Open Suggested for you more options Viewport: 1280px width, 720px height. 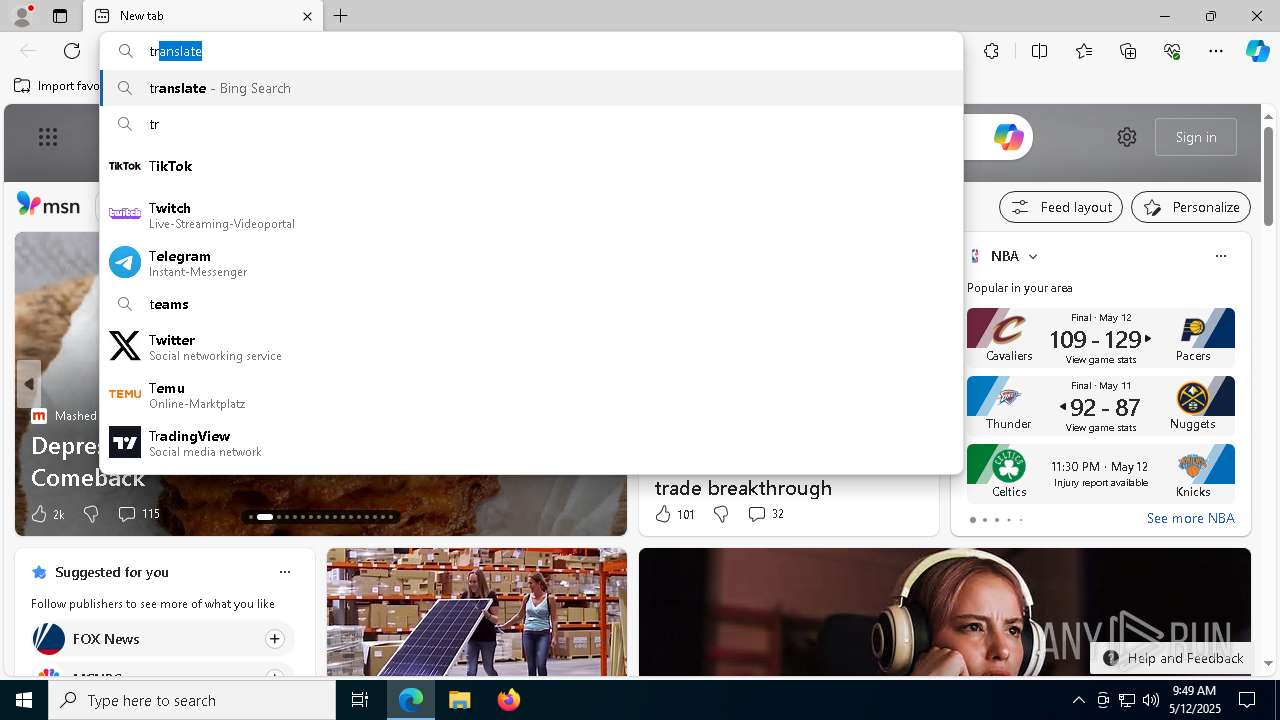(285, 572)
